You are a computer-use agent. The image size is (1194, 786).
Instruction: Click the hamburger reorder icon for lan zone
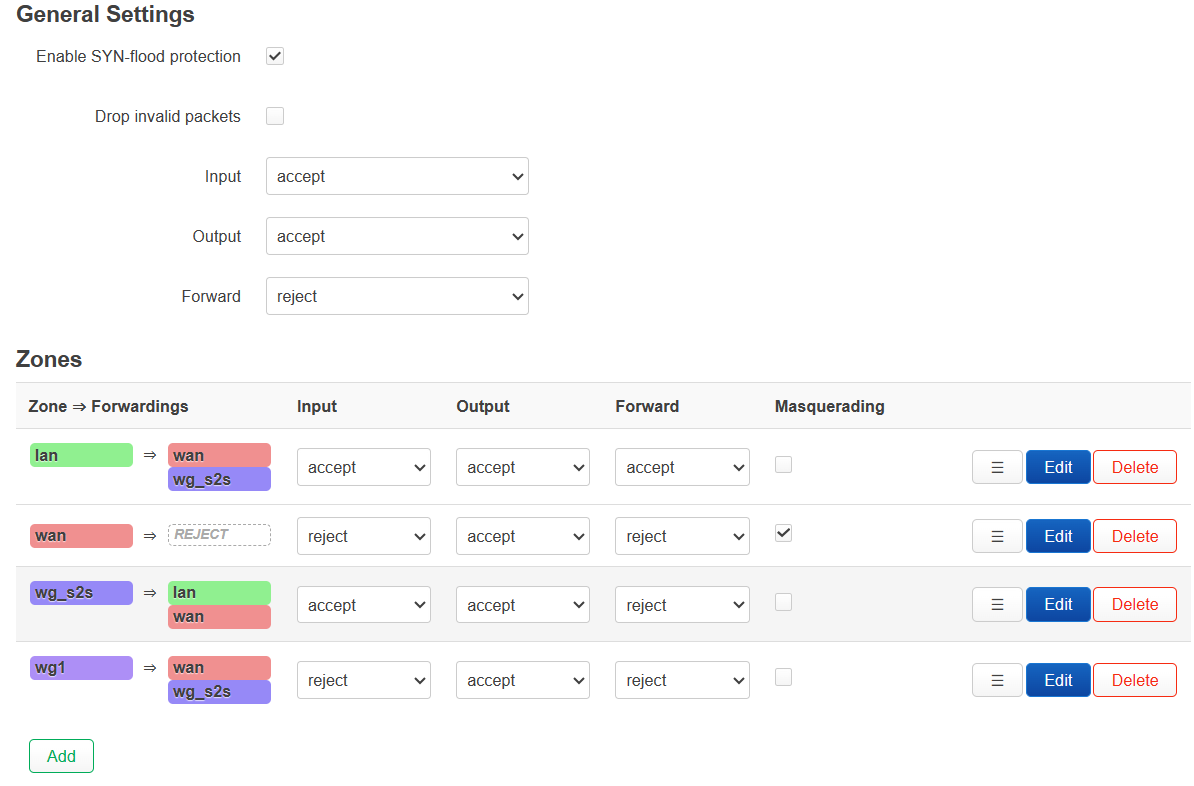(x=997, y=467)
